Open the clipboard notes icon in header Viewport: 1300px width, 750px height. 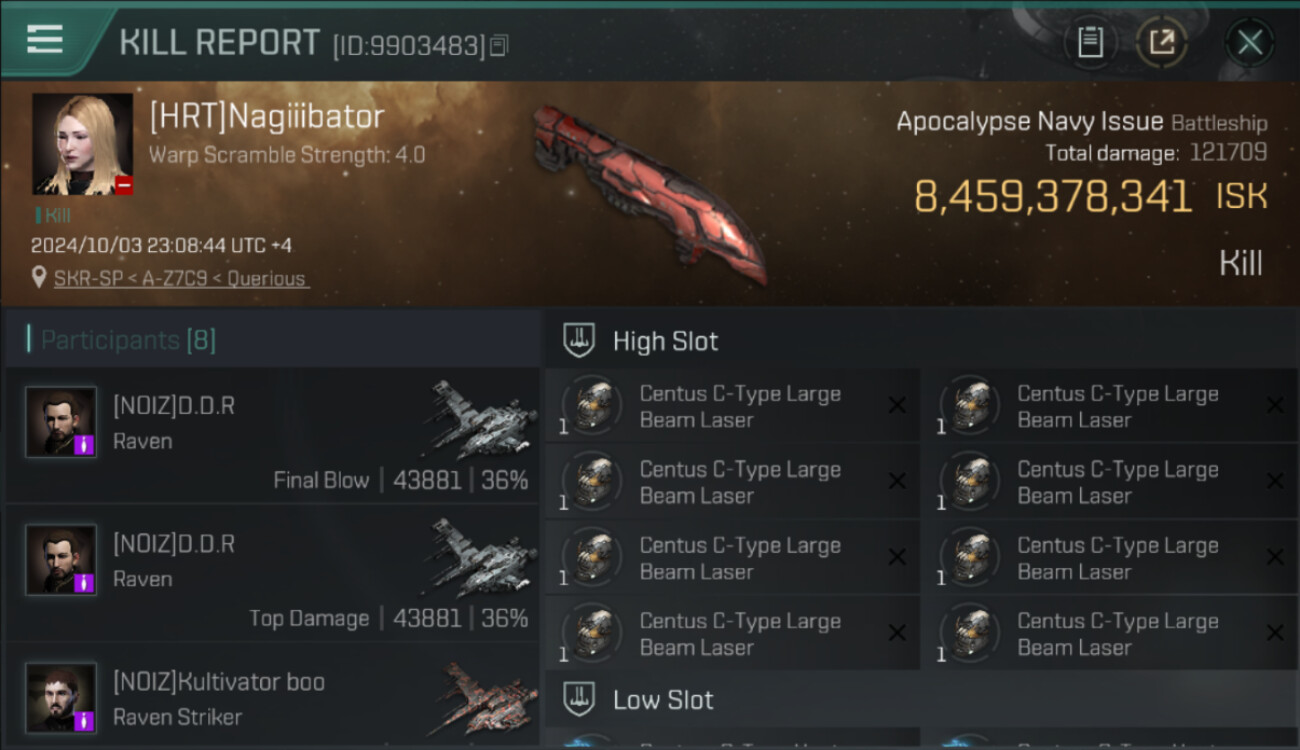click(1090, 42)
